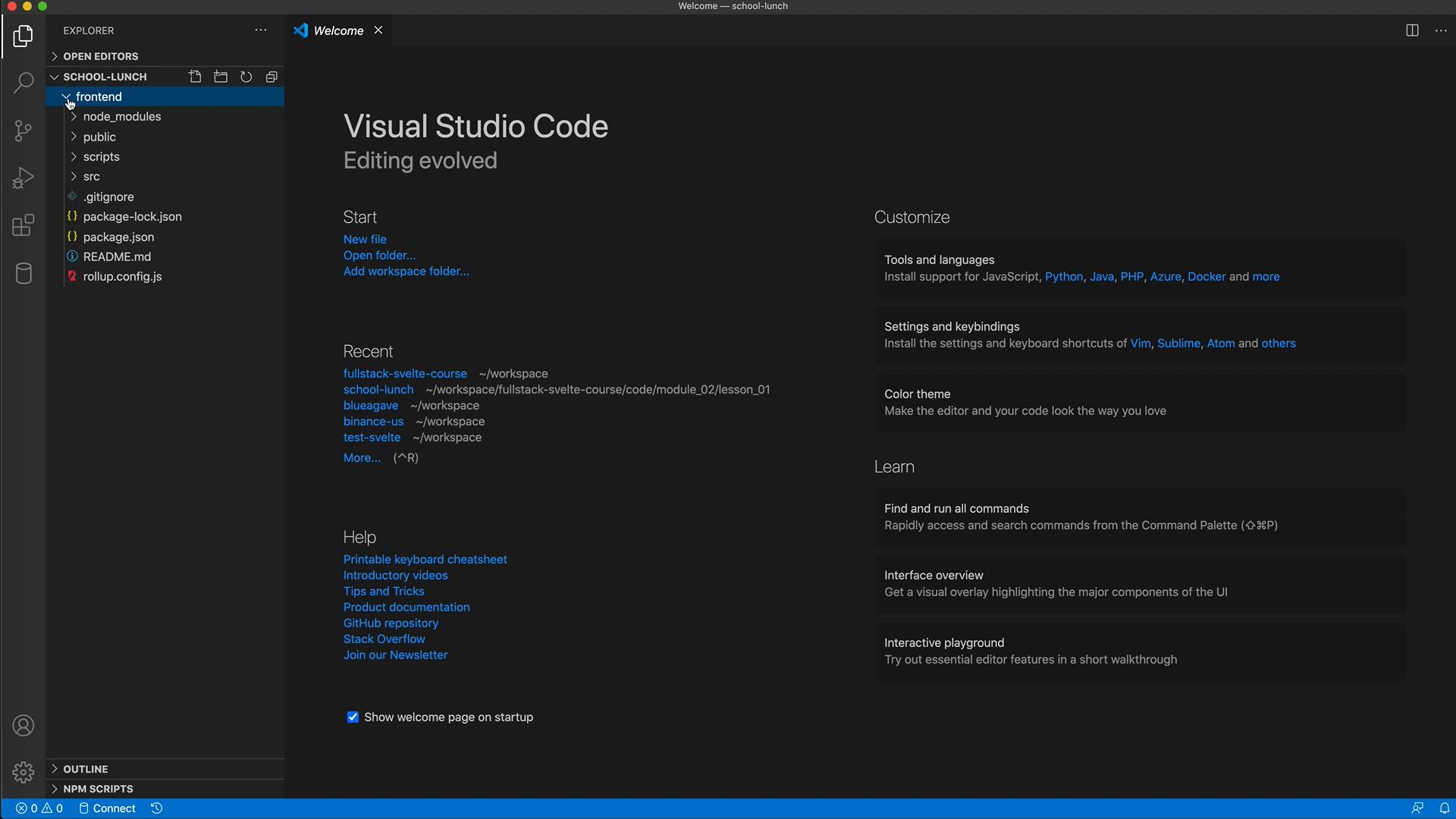Select README.md in the Explorer
Screen dimensions: 1456x819
[x=118, y=256]
